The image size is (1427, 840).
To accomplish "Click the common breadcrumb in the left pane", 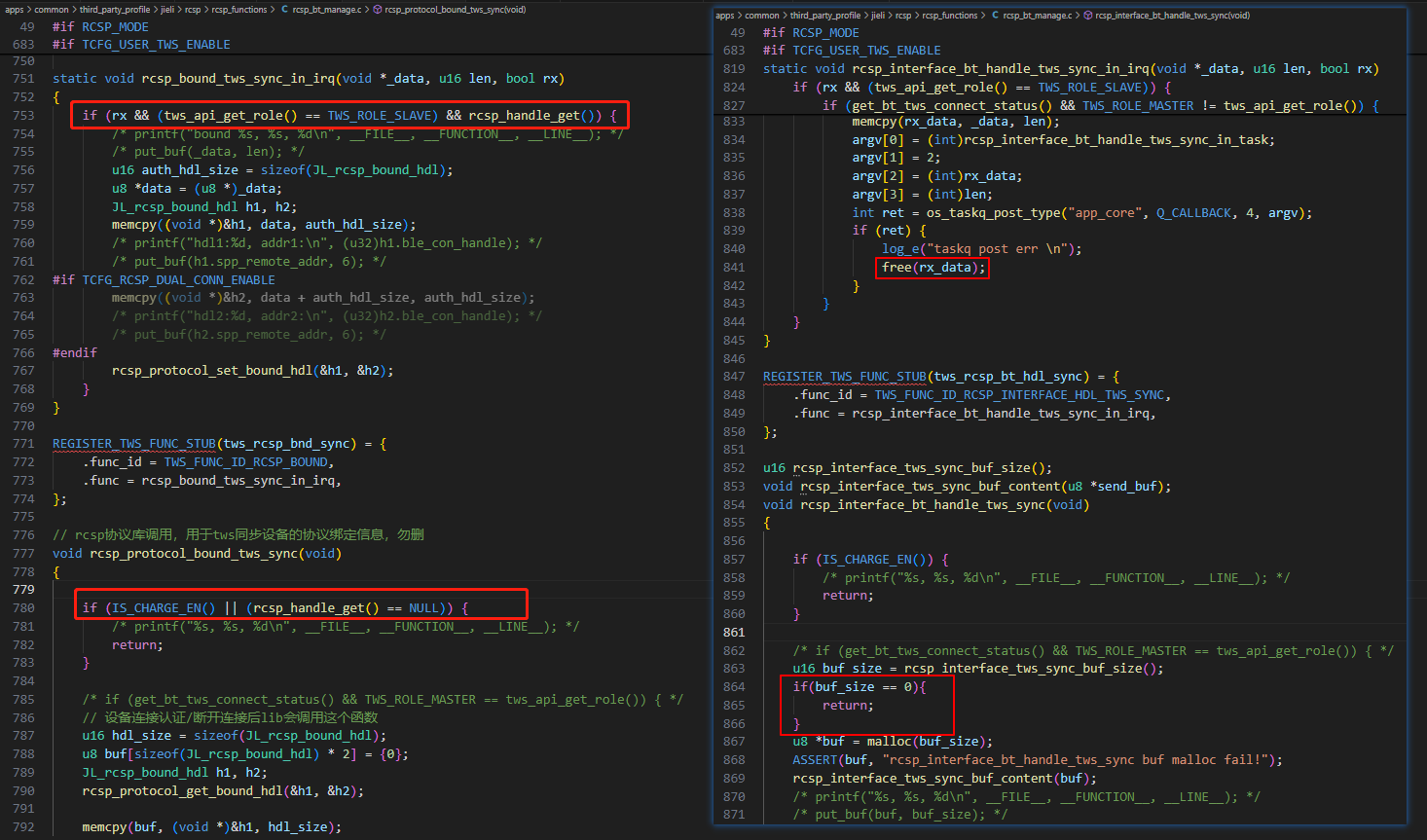I will click(x=52, y=10).
